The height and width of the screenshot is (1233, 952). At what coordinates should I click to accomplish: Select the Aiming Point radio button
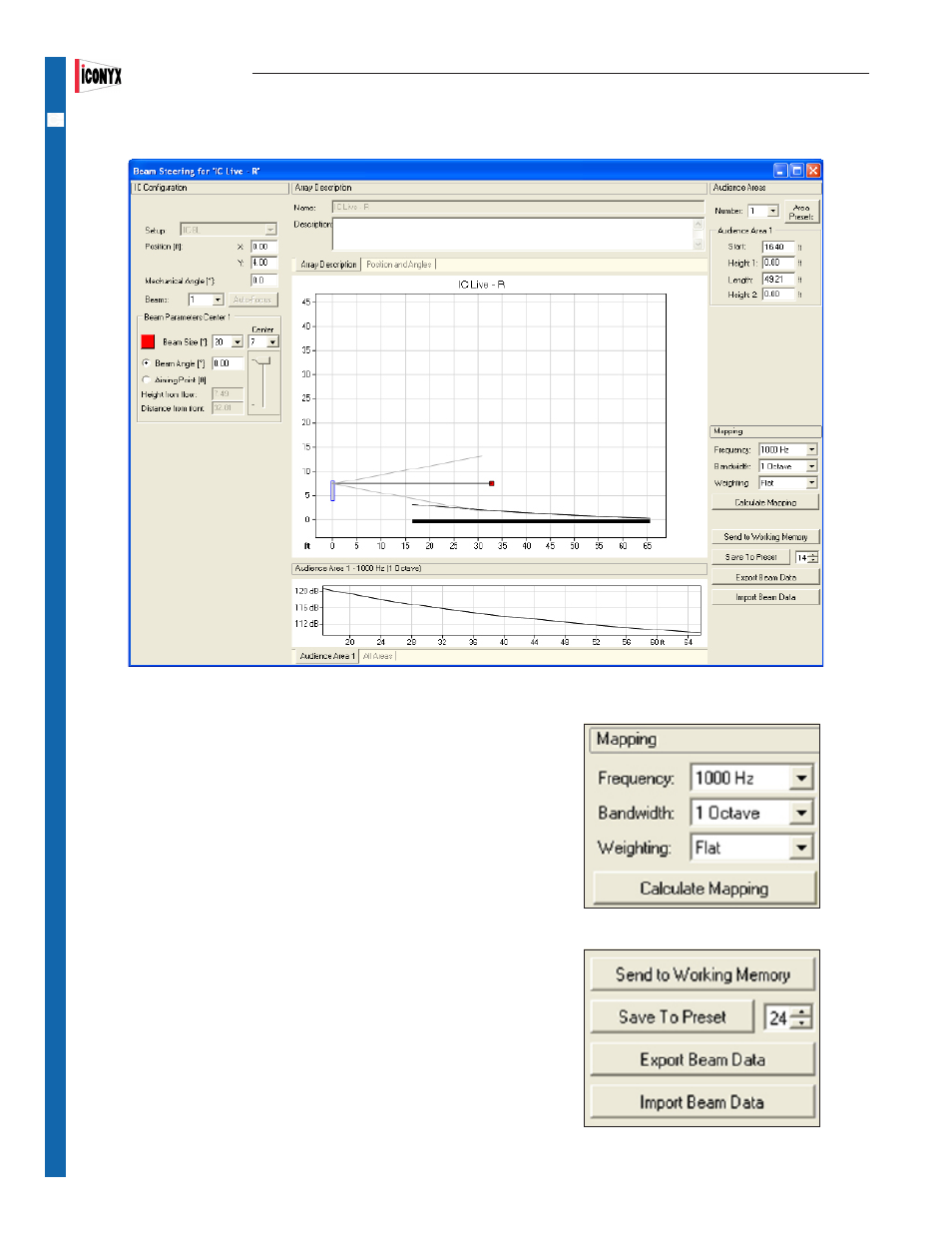pos(147,379)
